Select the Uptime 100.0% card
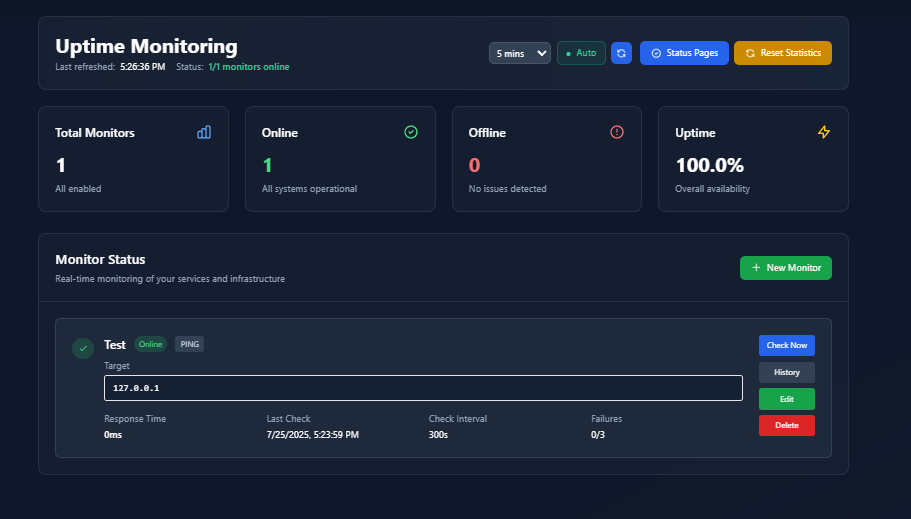 tap(753, 159)
